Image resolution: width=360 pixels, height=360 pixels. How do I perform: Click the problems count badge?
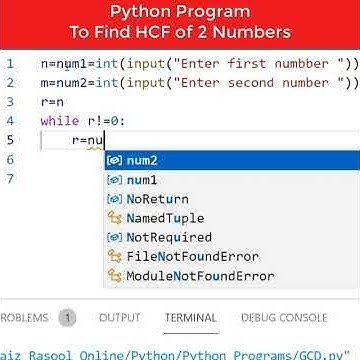(x=67, y=318)
